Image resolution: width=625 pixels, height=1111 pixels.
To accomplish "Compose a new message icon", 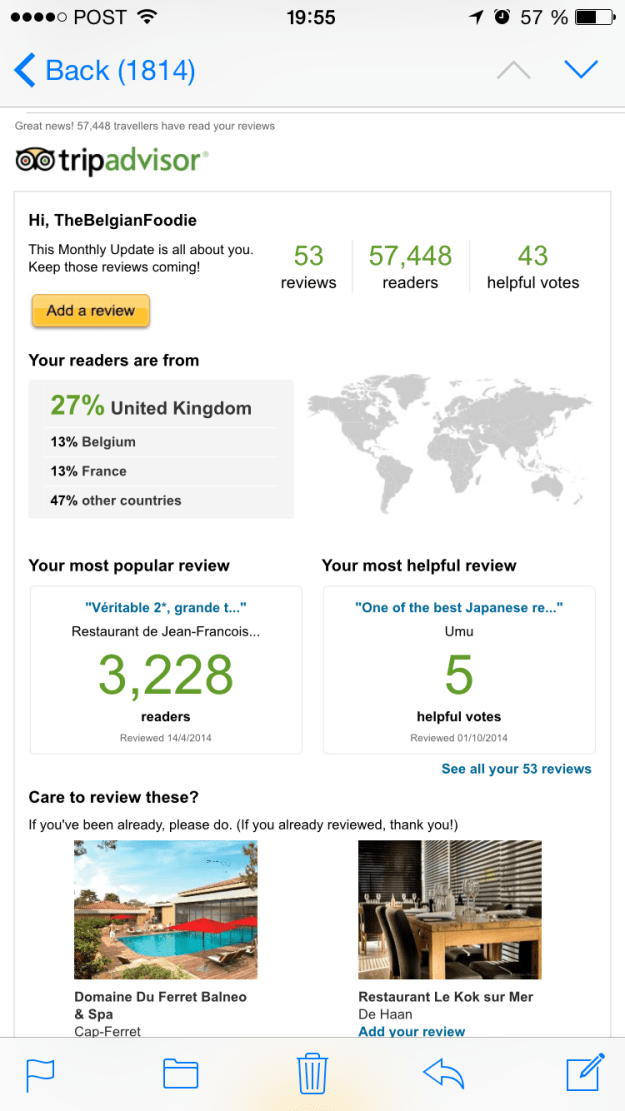I will click(x=585, y=1072).
